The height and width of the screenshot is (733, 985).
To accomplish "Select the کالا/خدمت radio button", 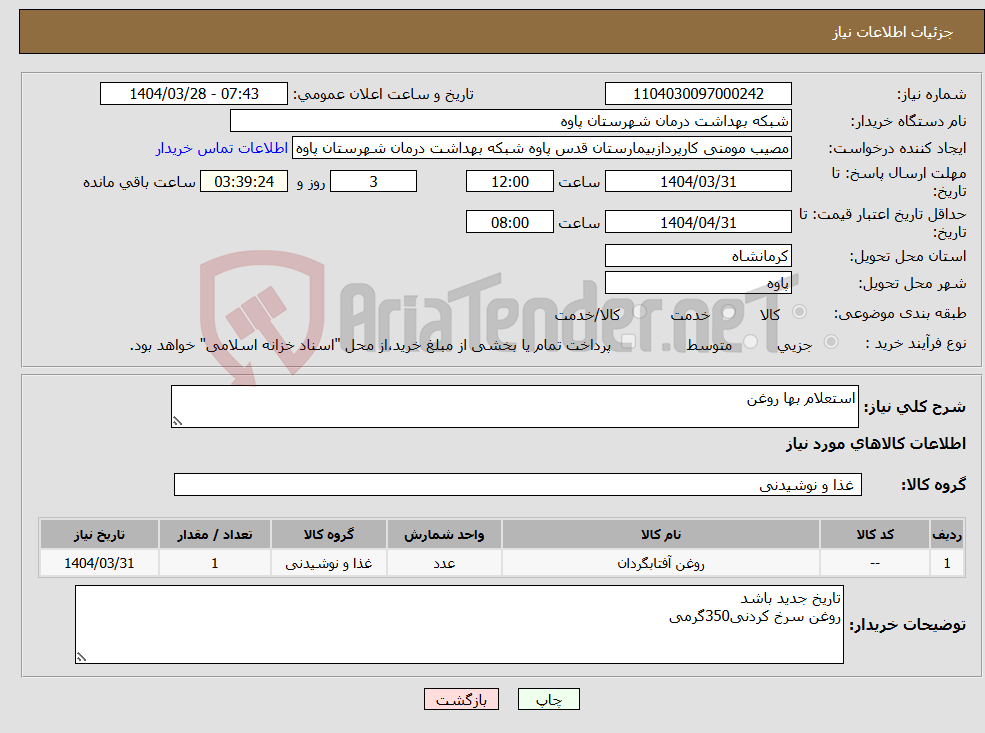I will [x=639, y=312].
